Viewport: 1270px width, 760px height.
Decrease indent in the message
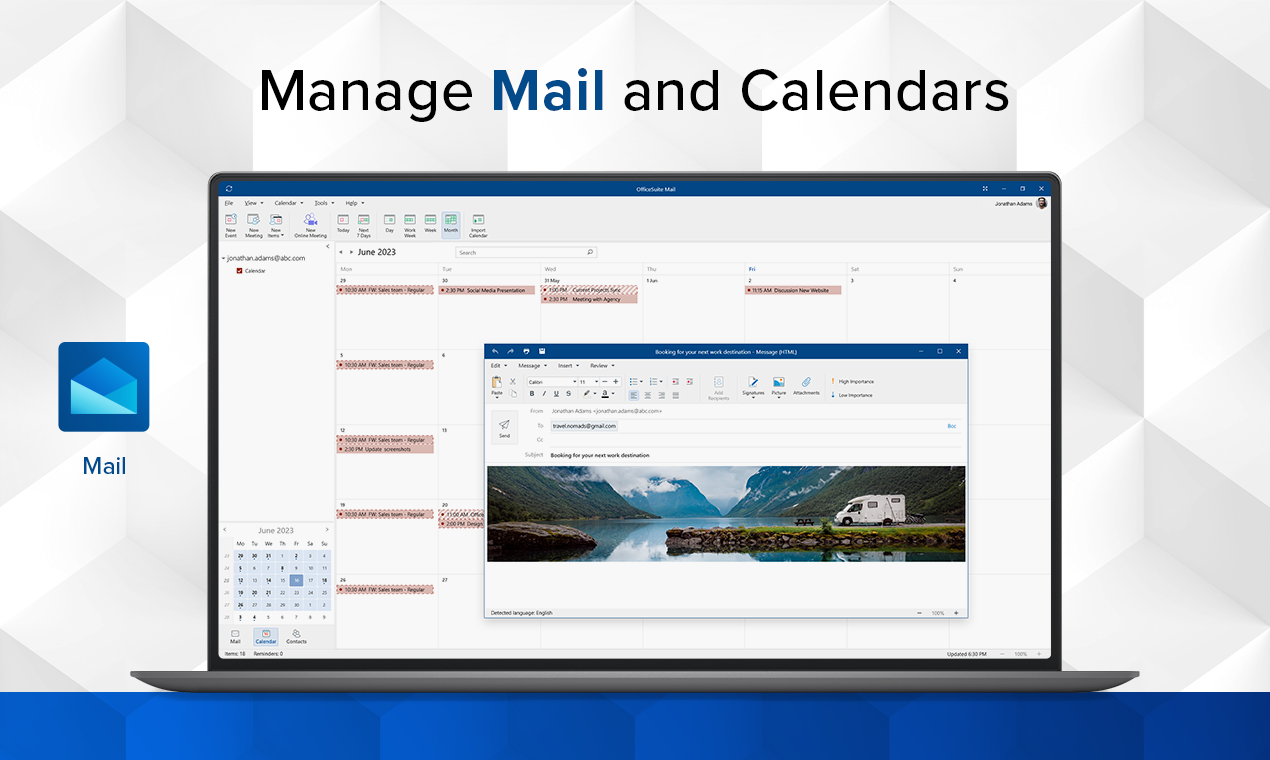tap(675, 381)
